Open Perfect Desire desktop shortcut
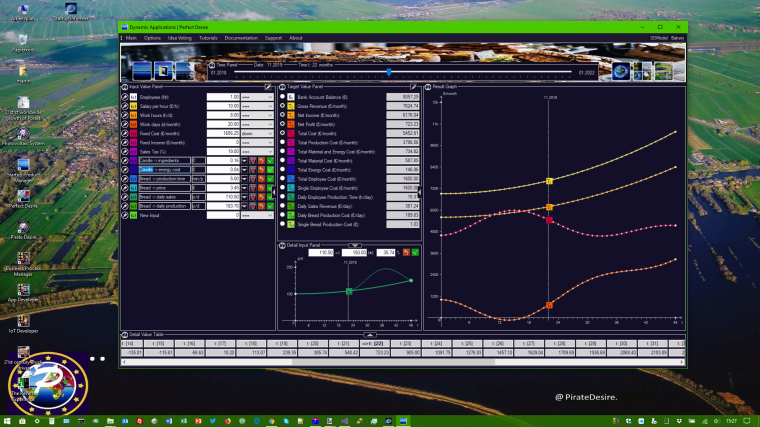Viewport: 760px width, 427px height. tap(23, 199)
